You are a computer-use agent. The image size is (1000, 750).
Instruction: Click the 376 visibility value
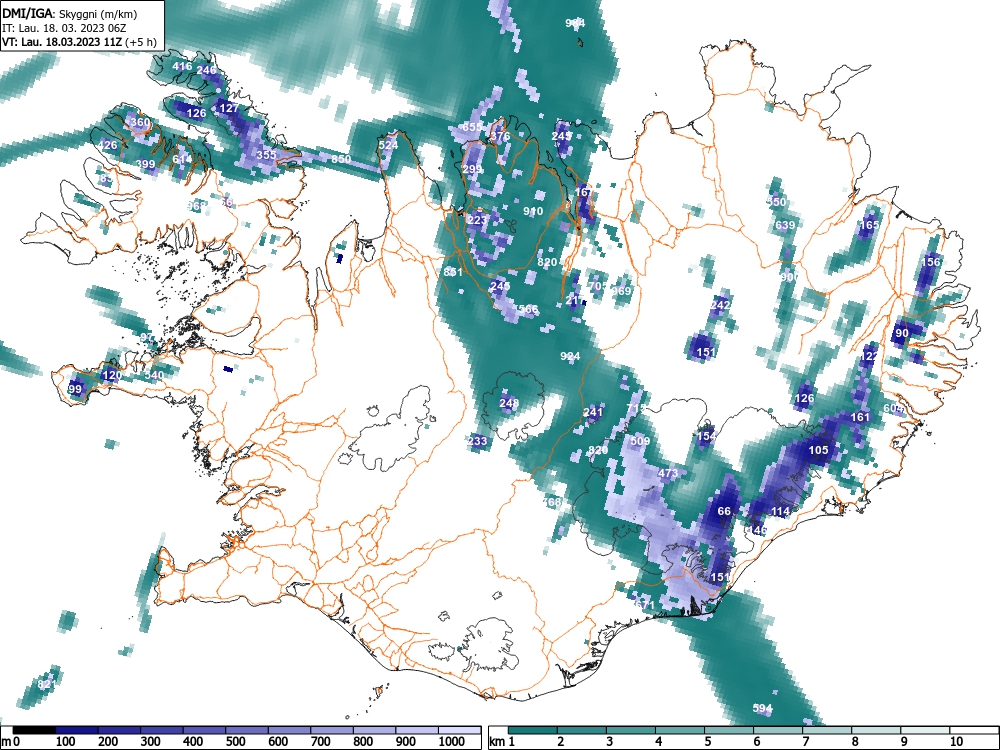500,136
